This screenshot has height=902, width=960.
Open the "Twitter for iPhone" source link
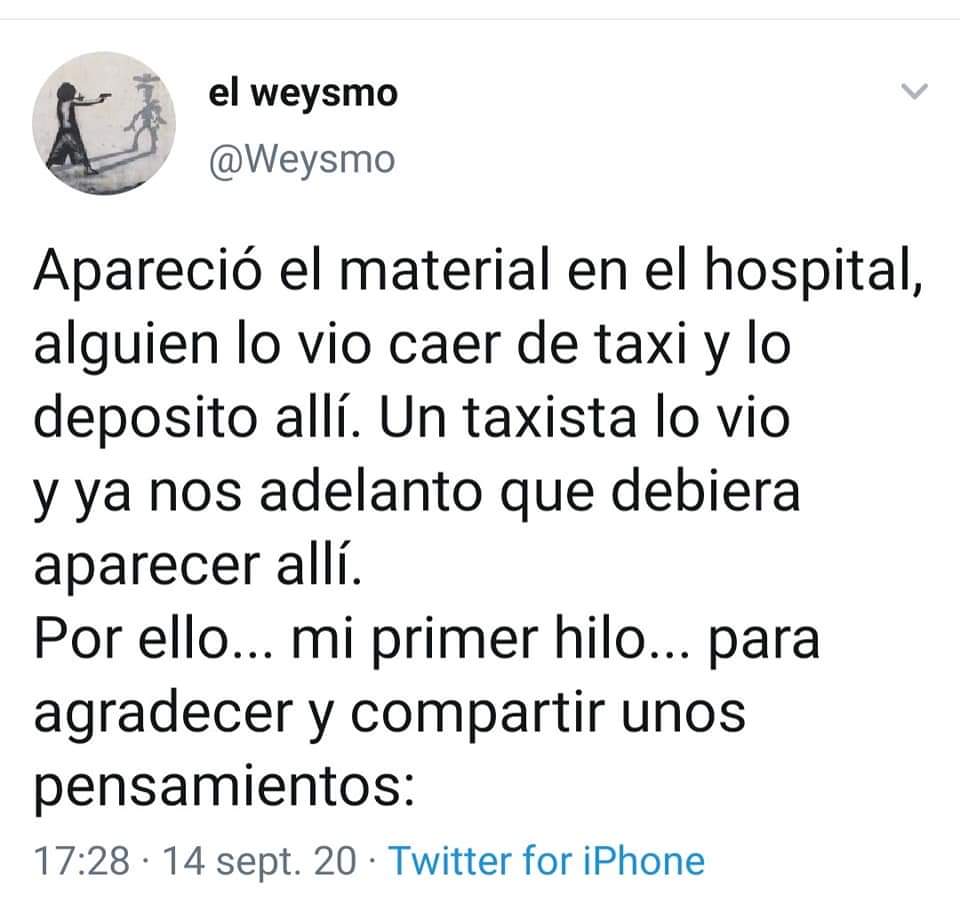547,860
